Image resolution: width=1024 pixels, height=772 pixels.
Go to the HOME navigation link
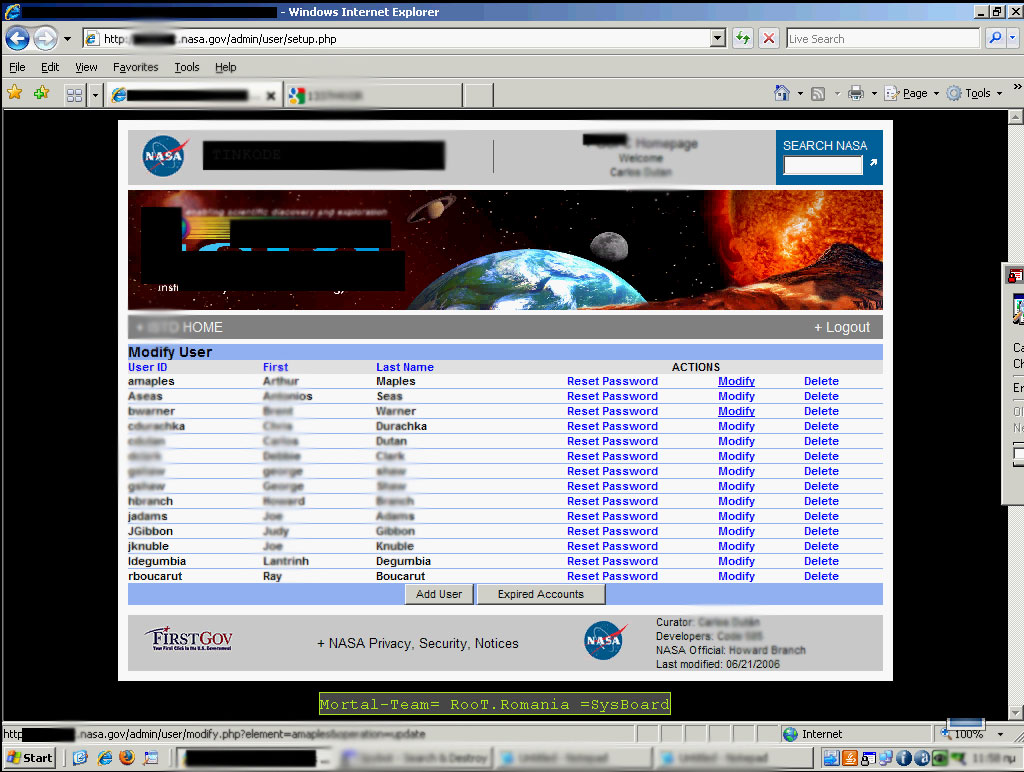(x=202, y=327)
